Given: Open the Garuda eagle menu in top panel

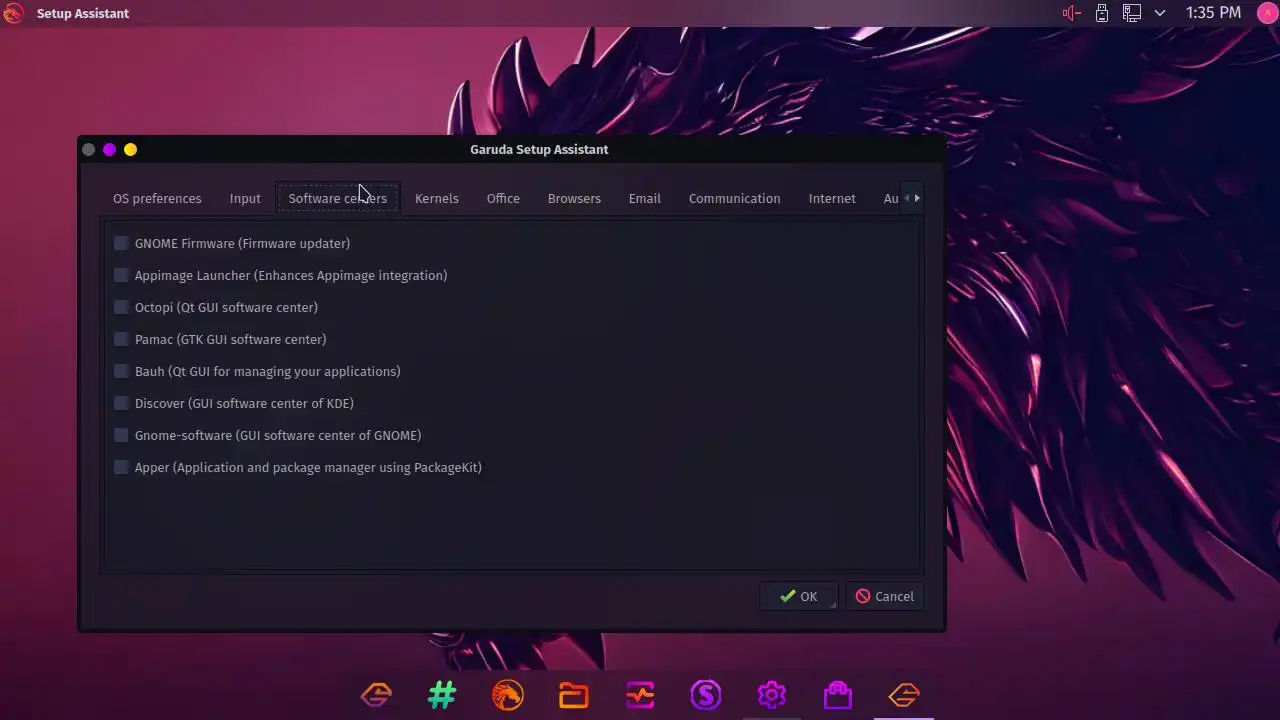Looking at the screenshot, I should (13, 13).
